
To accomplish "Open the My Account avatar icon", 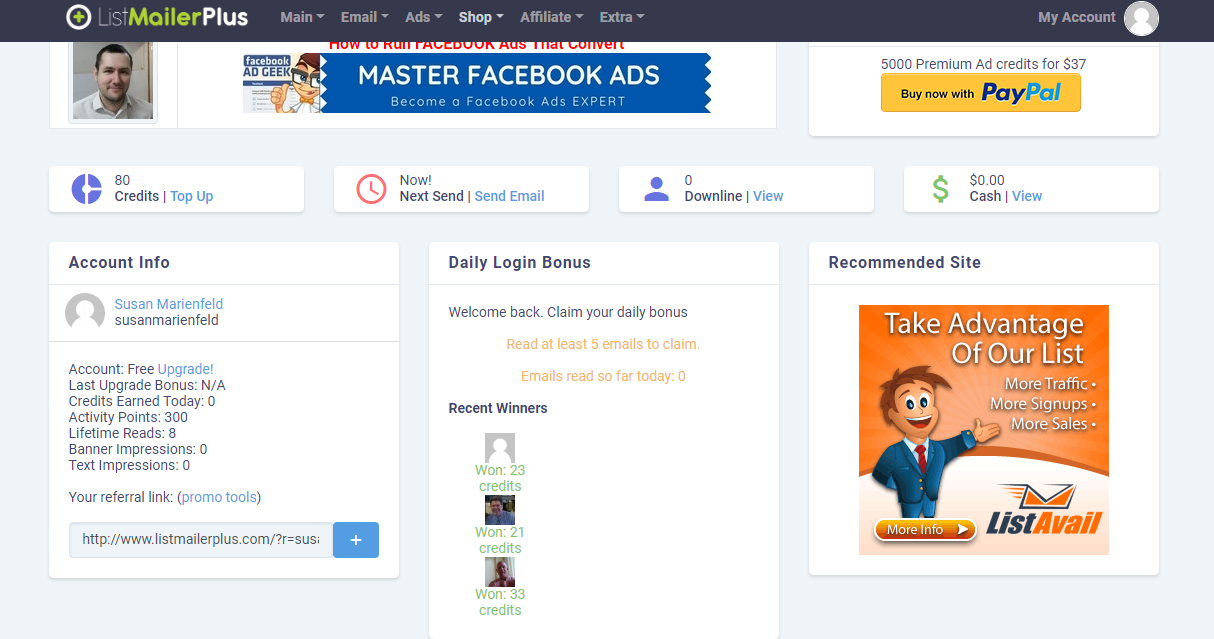I will click(1141, 18).
